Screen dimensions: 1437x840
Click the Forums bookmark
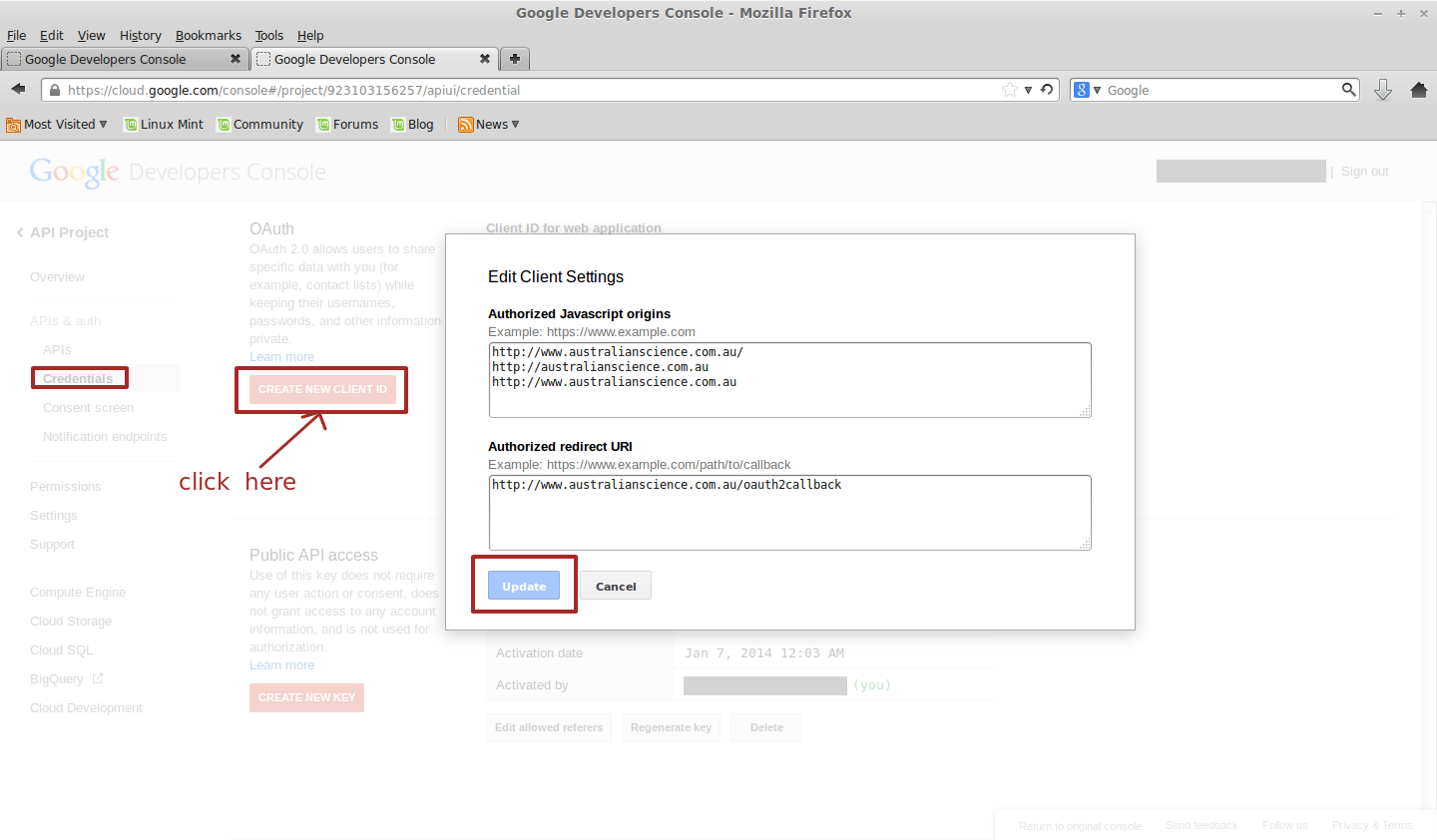(347, 125)
